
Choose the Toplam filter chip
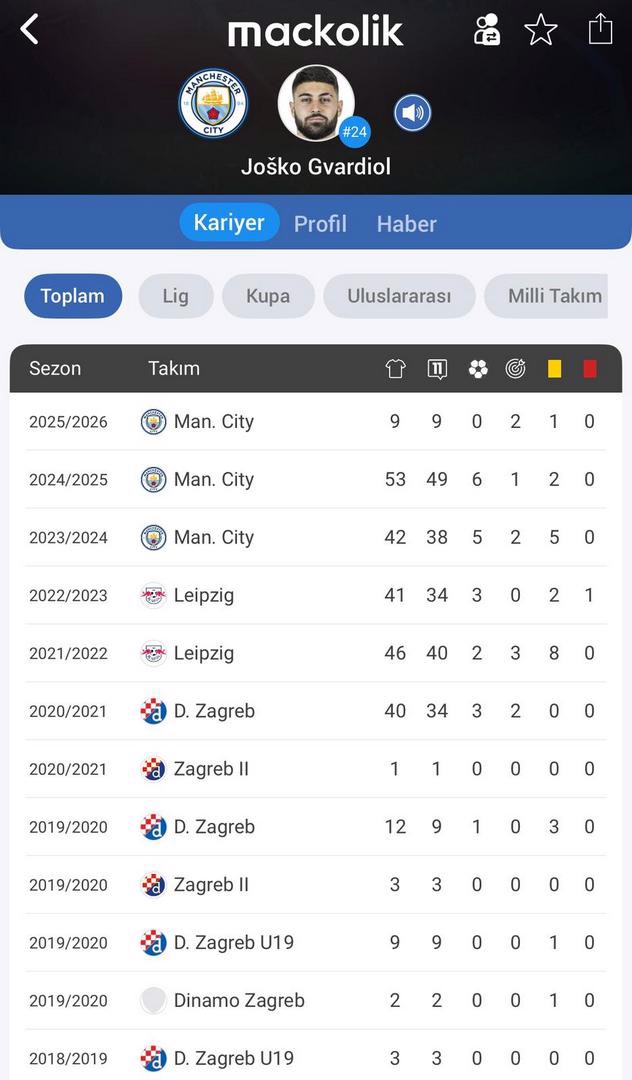pyautogui.click(x=73, y=296)
